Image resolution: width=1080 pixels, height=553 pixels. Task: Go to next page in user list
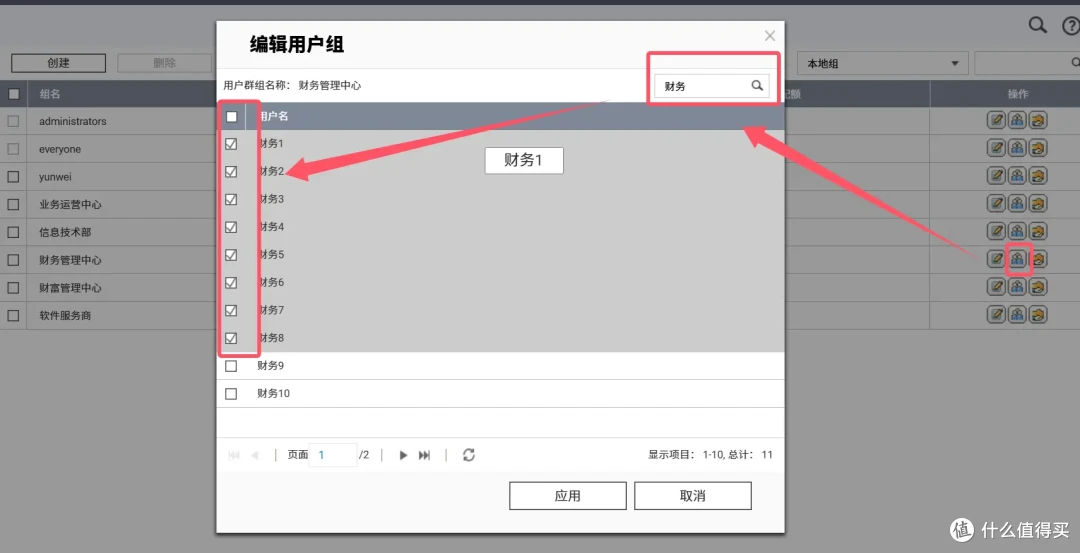coord(403,455)
